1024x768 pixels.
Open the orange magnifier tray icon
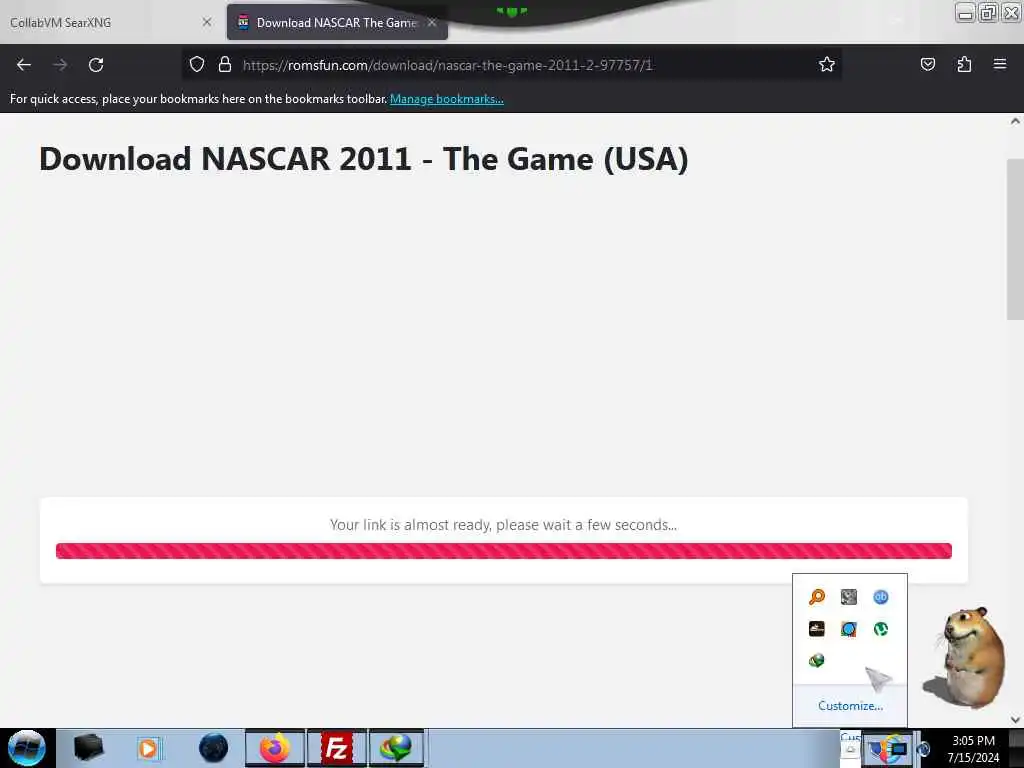[816, 597]
